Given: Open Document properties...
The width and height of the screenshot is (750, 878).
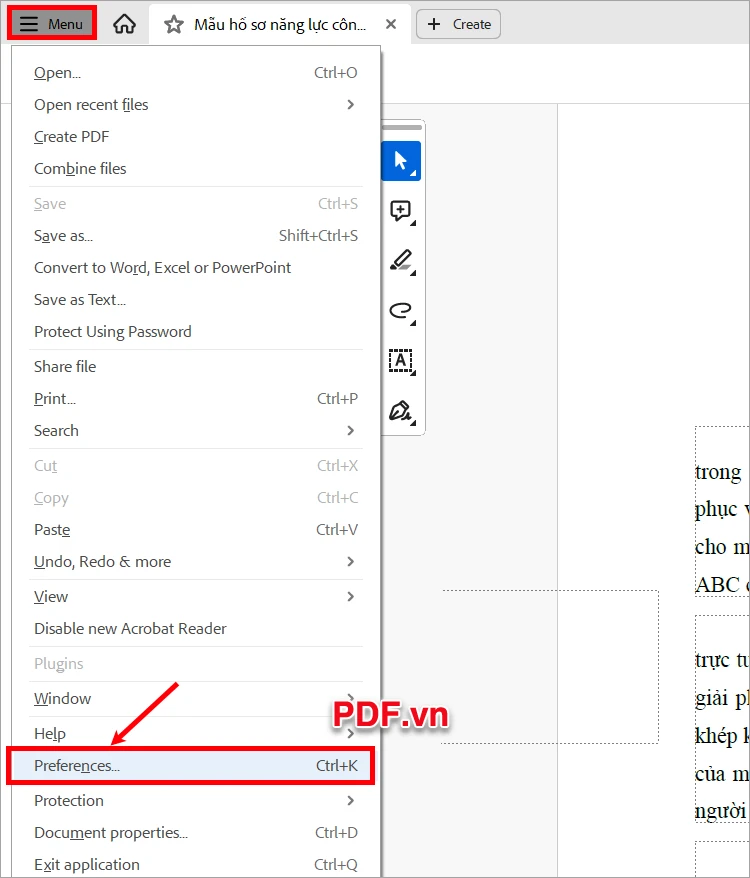Looking at the screenshot, I should (x=195, y=833).
